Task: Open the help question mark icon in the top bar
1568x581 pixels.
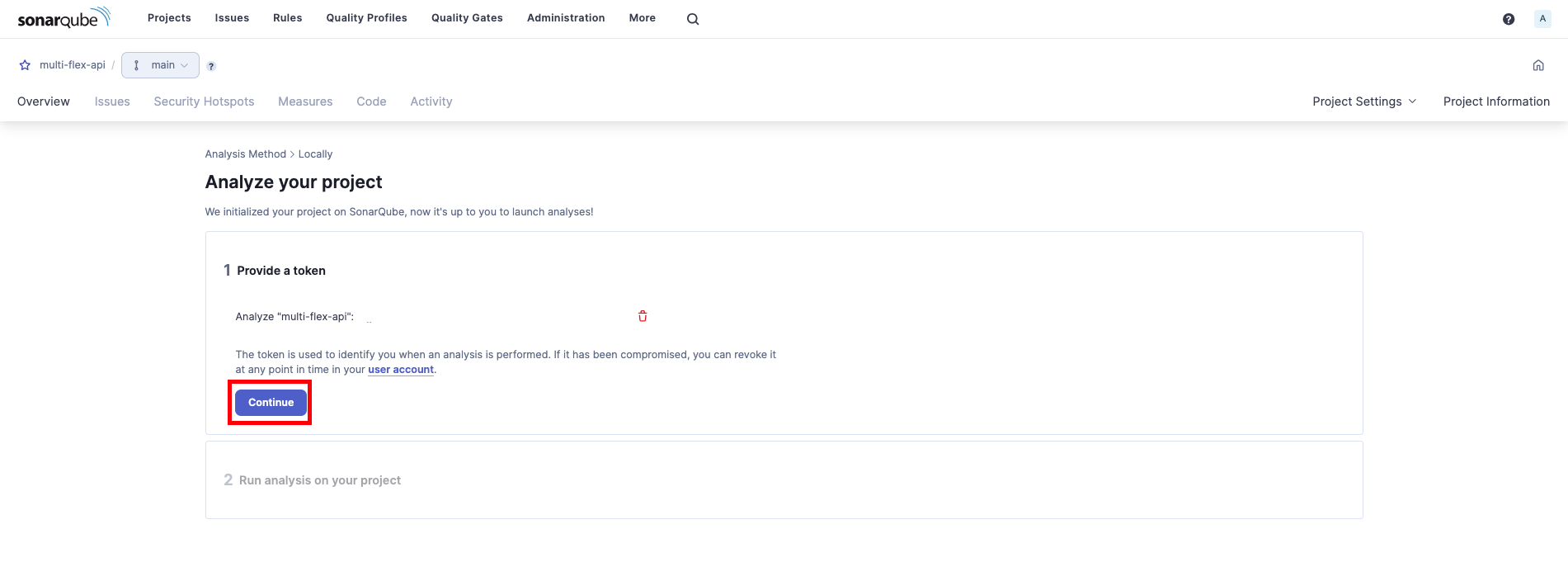Action: [x=1509, y=19]
